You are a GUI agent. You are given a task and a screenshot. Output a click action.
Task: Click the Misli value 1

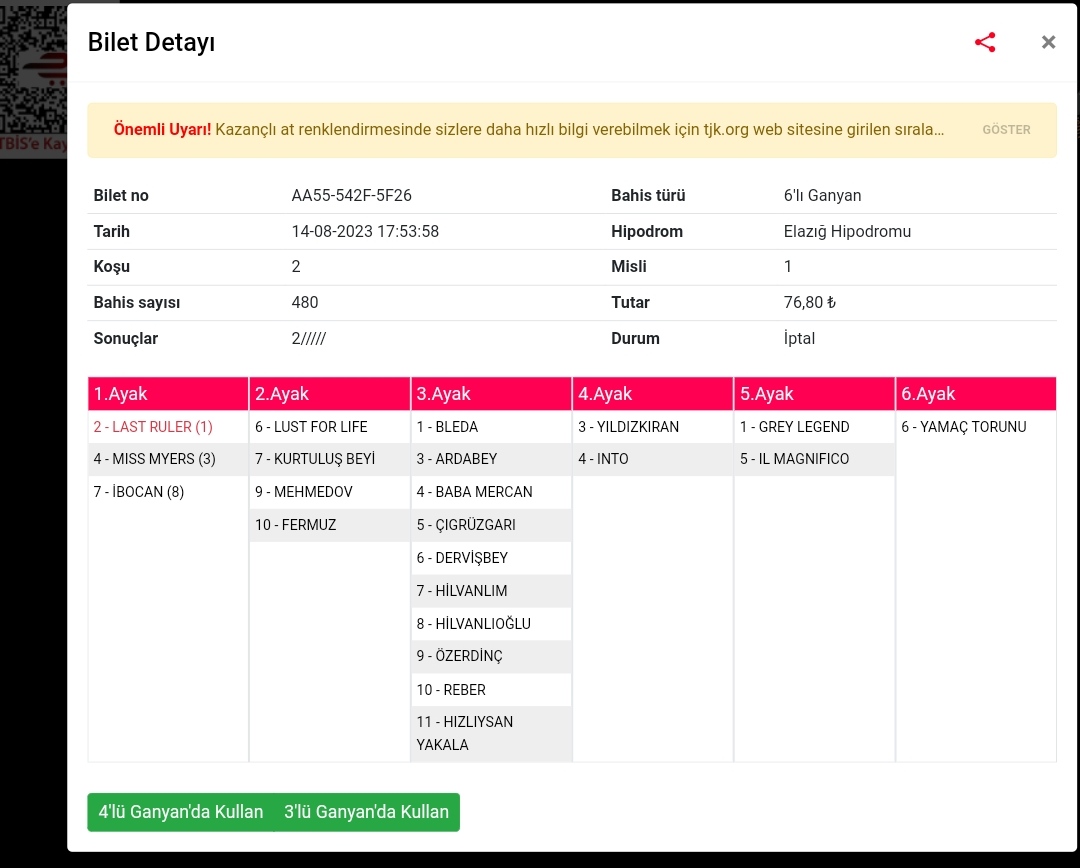tap(787, 267)
